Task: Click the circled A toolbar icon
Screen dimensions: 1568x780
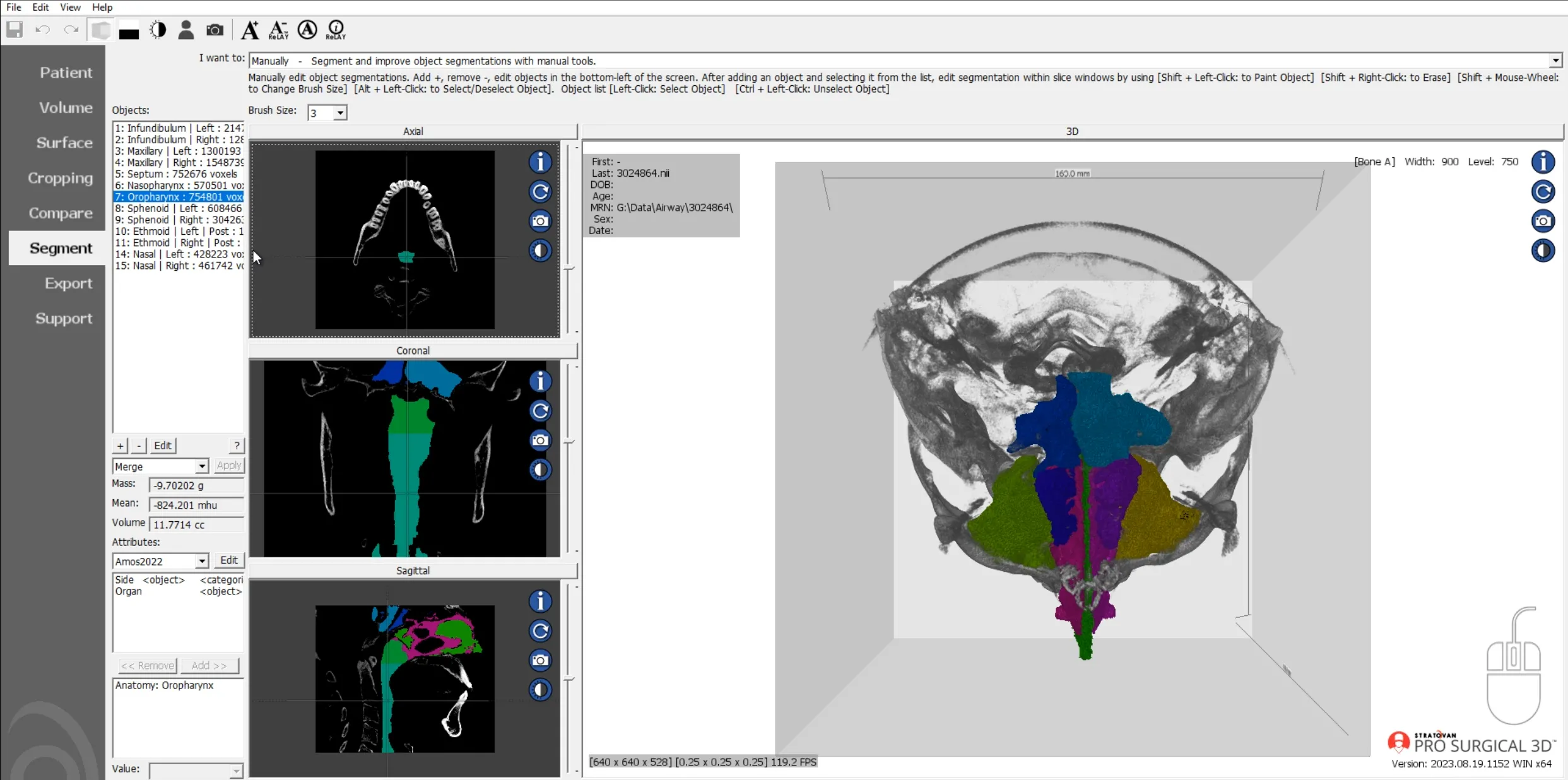Action: 307,30
